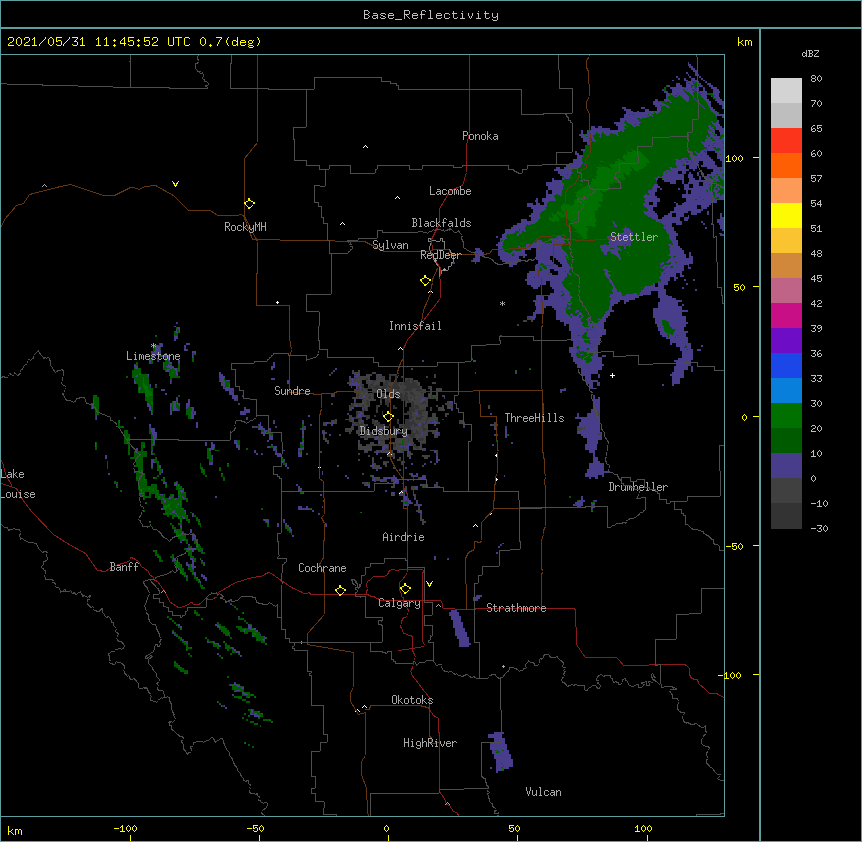Click the HighRiver city label
This screenshot has height=842, width=862.
430,743
